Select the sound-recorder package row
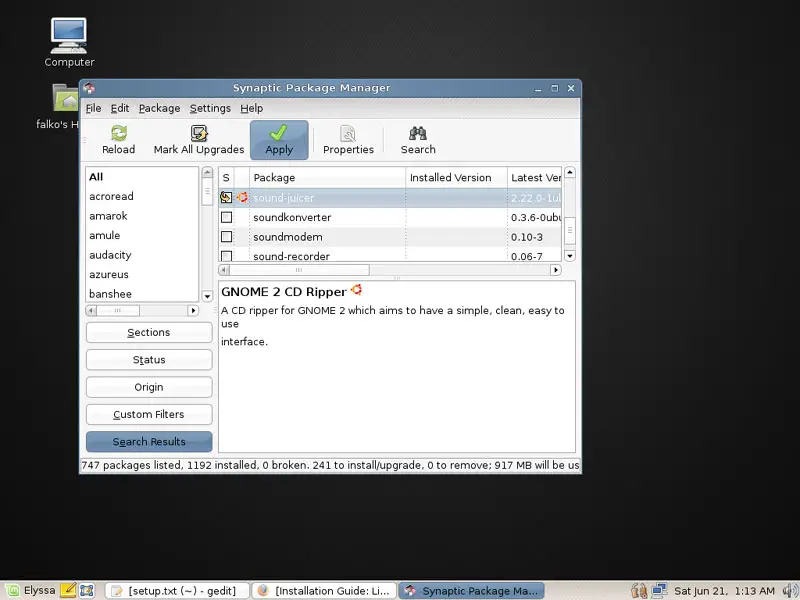 [x=390, y=255]
